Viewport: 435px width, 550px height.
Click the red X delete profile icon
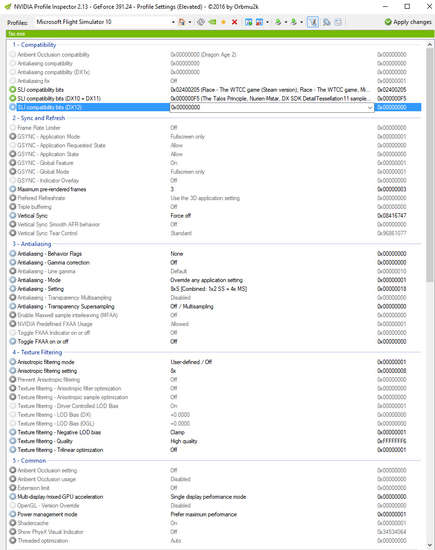click(x=234, y=22)
